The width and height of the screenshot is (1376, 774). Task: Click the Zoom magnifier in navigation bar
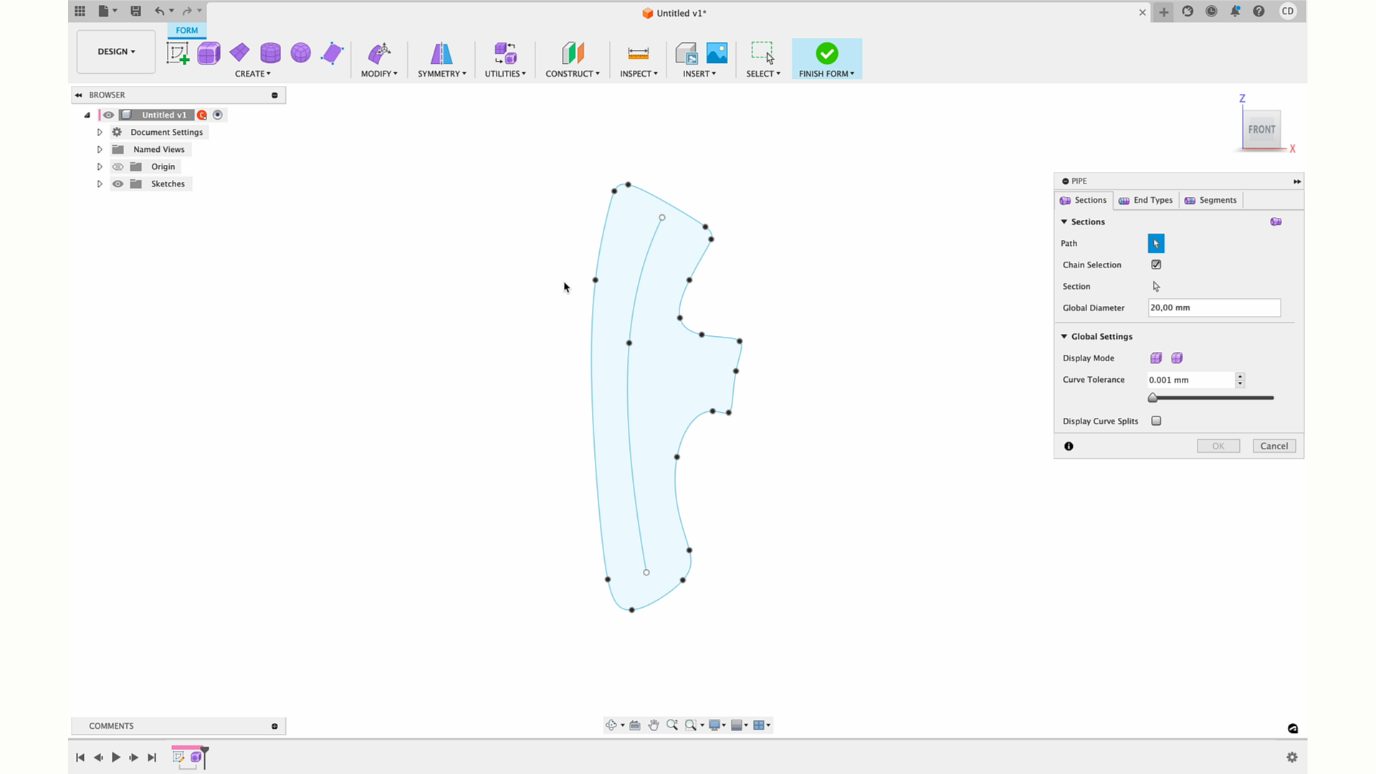[x=672, y=725]
